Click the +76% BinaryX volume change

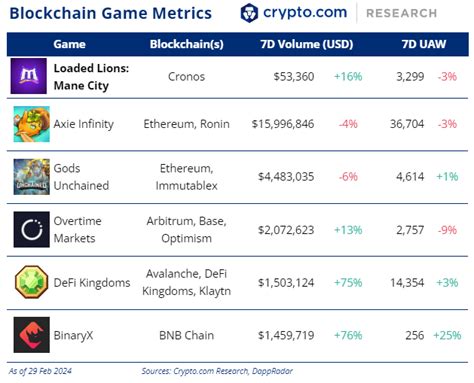pyautogui.click(x=348, y=335)
